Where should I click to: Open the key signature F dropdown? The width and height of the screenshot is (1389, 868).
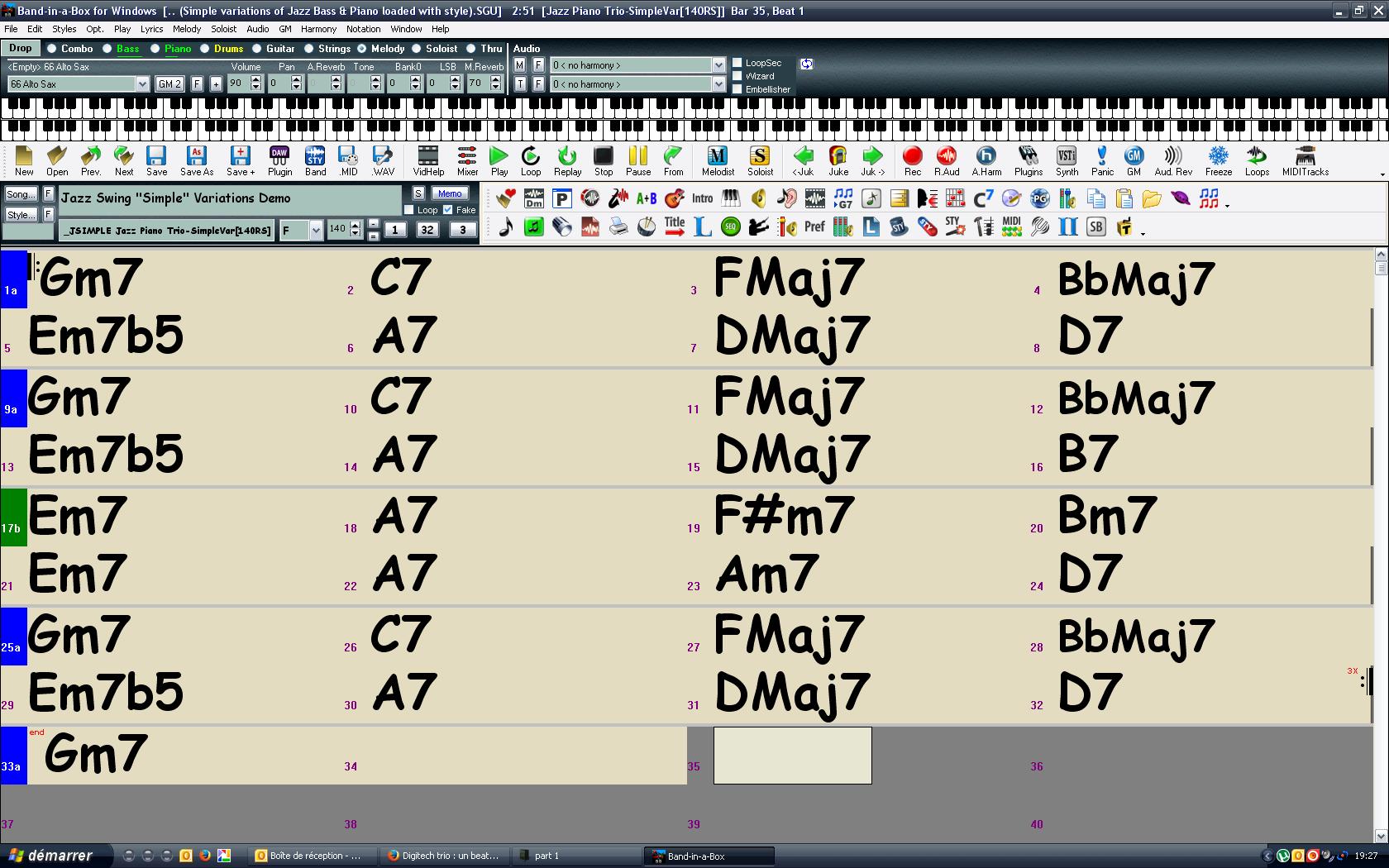[x=315, y=231]
